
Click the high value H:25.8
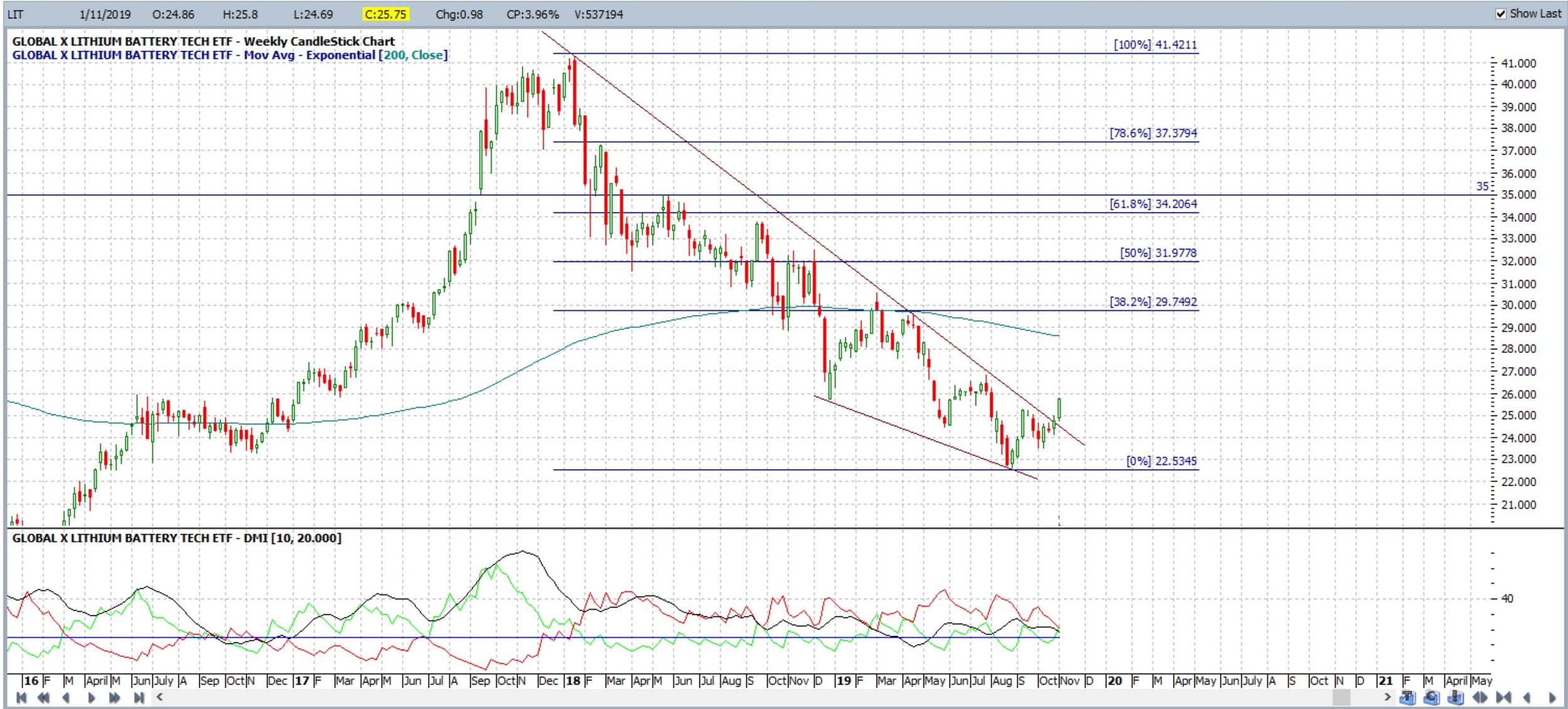(x=240, y=14)
